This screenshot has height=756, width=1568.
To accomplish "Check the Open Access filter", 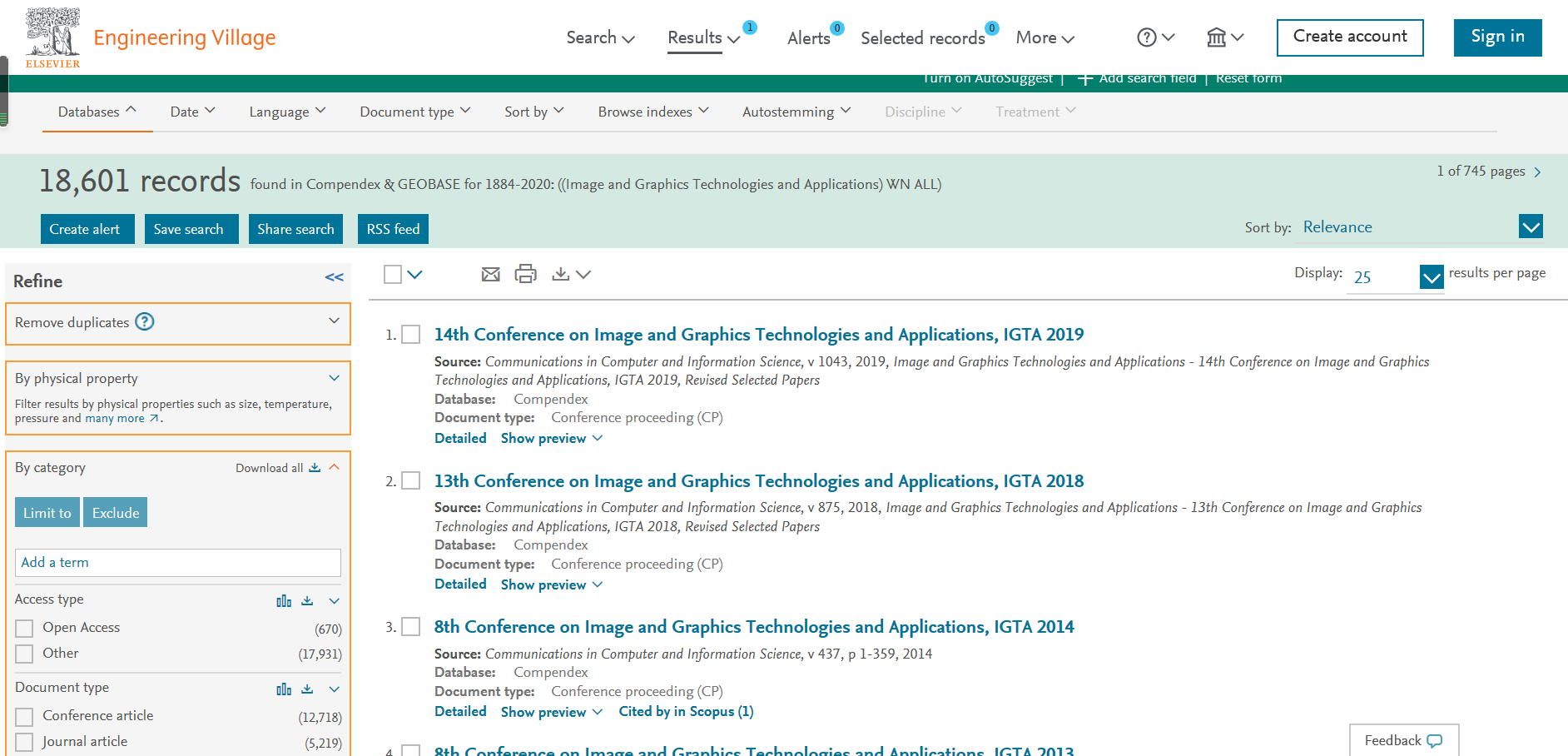I will point(25,628).
